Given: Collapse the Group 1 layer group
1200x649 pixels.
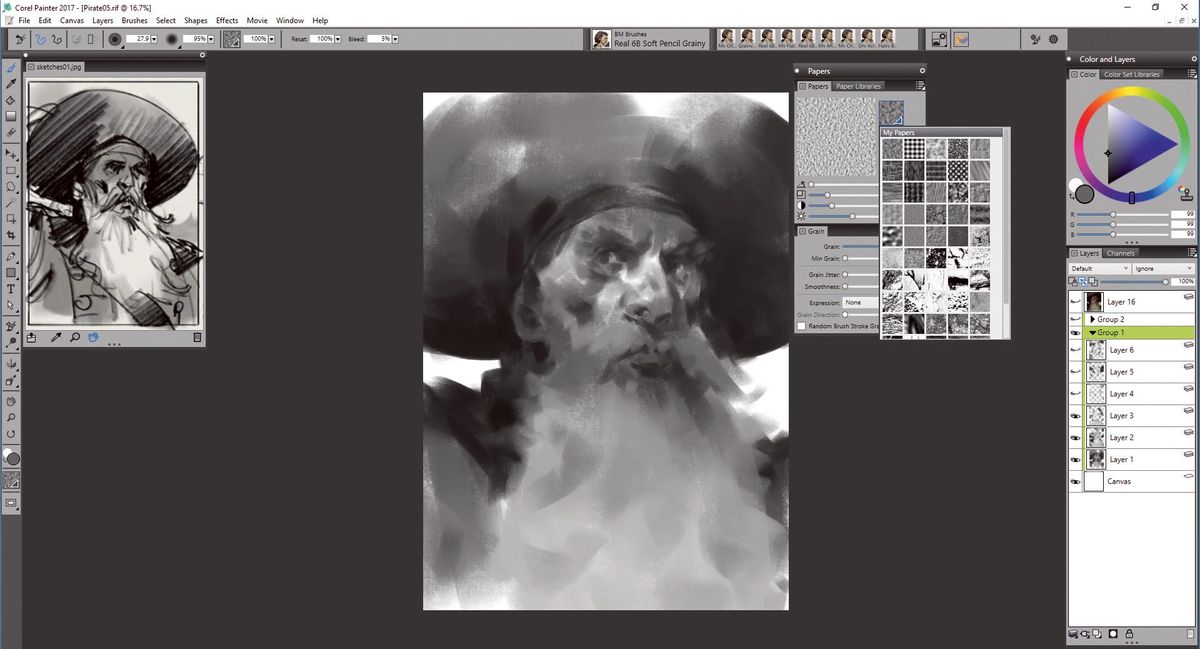Looking at the screenshot, I should 1093,333.
